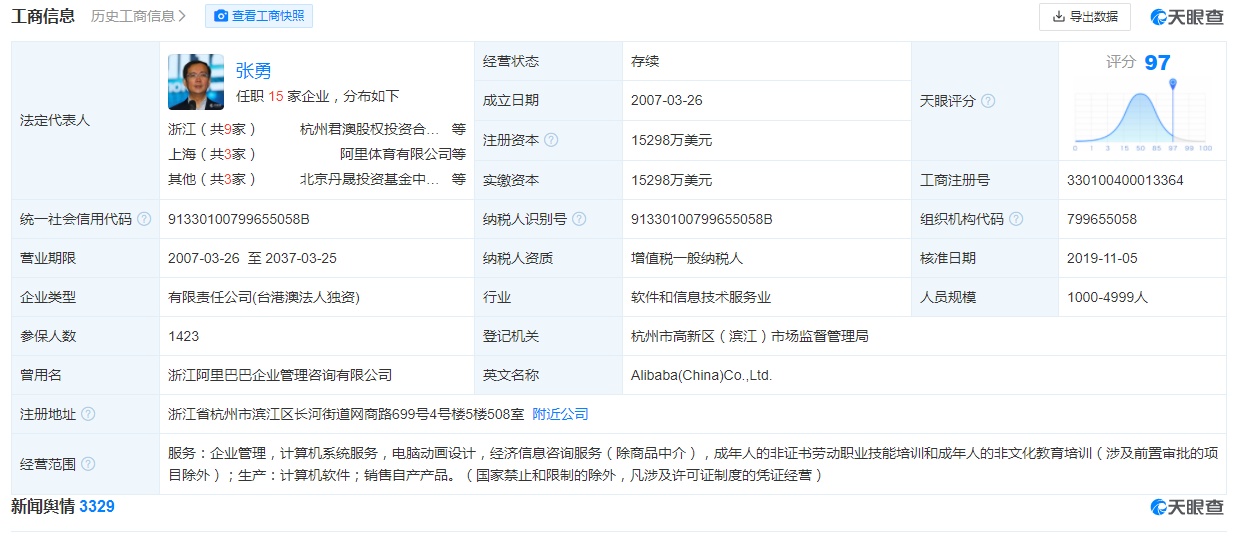Click the help icon next to 天眼评分

pyautogui.click(x=988, y=101)
